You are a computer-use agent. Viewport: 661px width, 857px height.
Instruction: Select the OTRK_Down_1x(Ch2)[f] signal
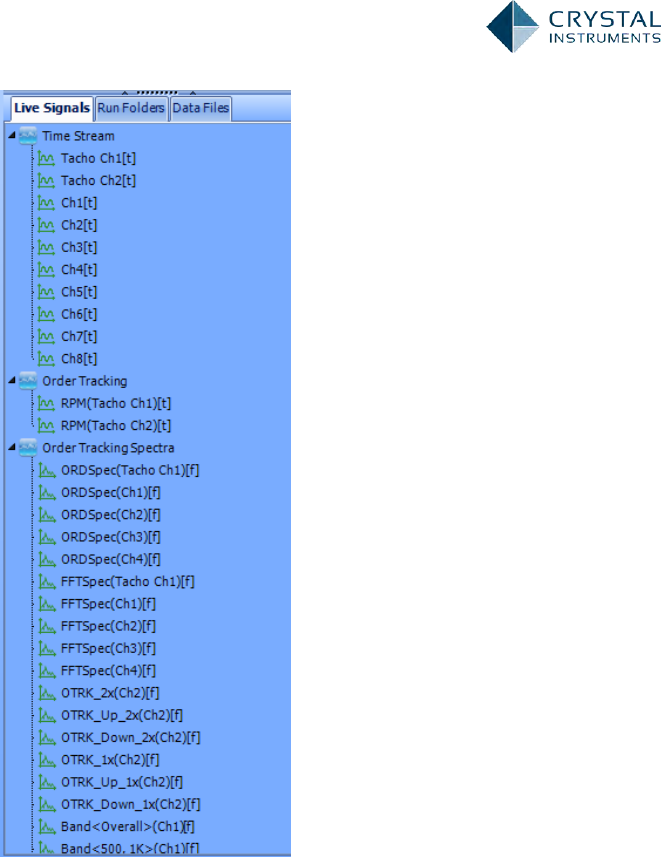click(x=131, y=805)
